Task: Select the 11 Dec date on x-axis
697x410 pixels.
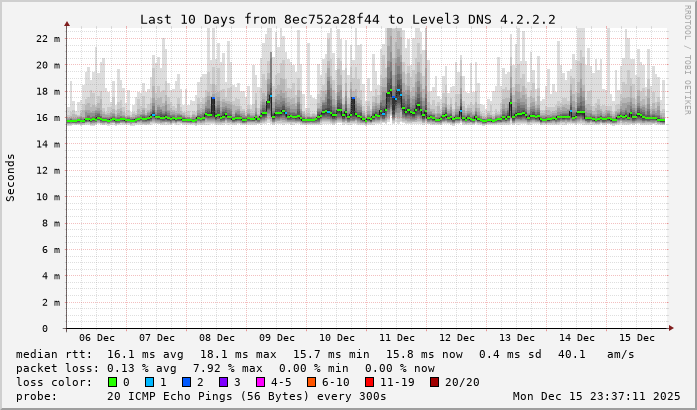Action: tap(397, 338)
